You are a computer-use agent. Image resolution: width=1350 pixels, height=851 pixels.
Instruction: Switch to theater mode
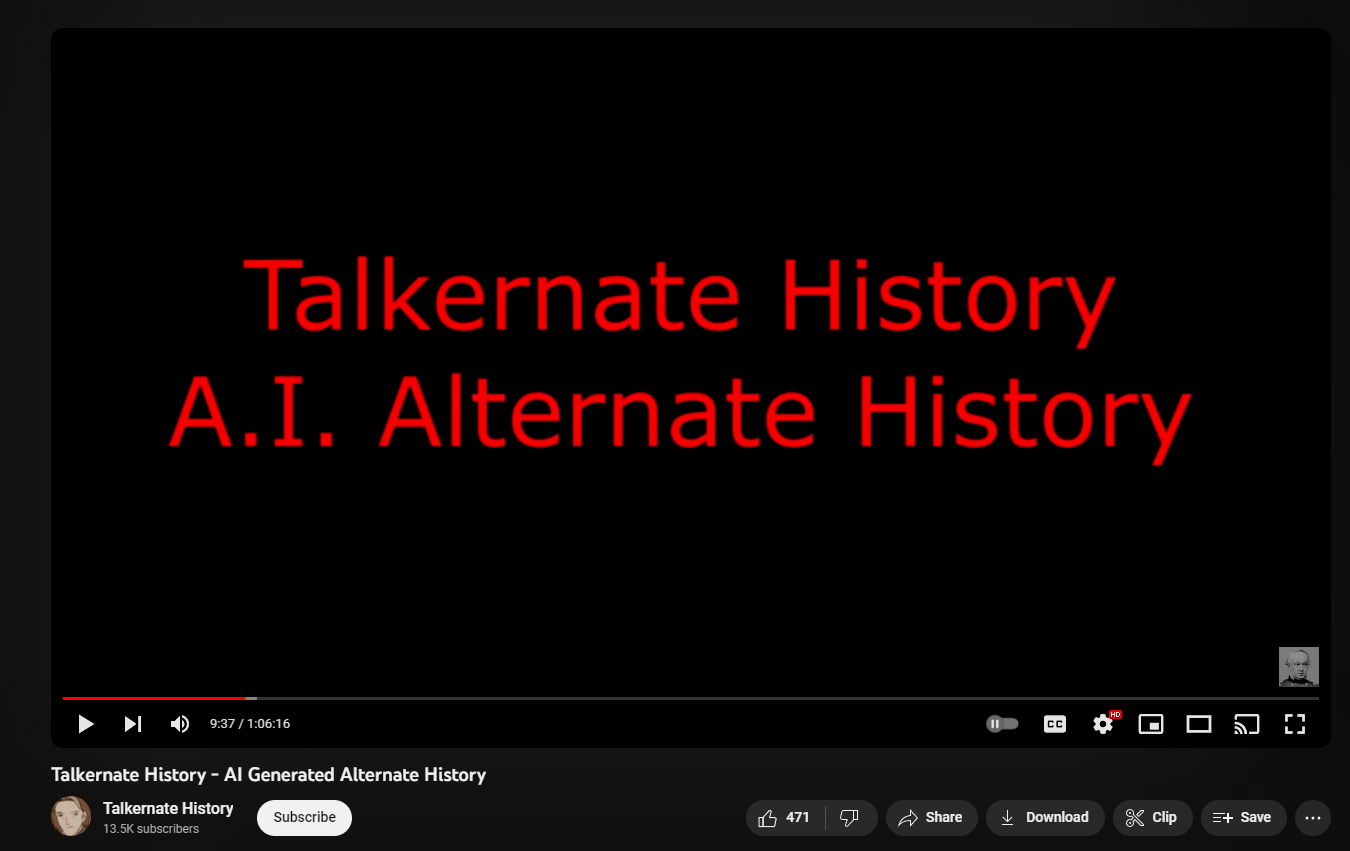[x=1199, y=724]
